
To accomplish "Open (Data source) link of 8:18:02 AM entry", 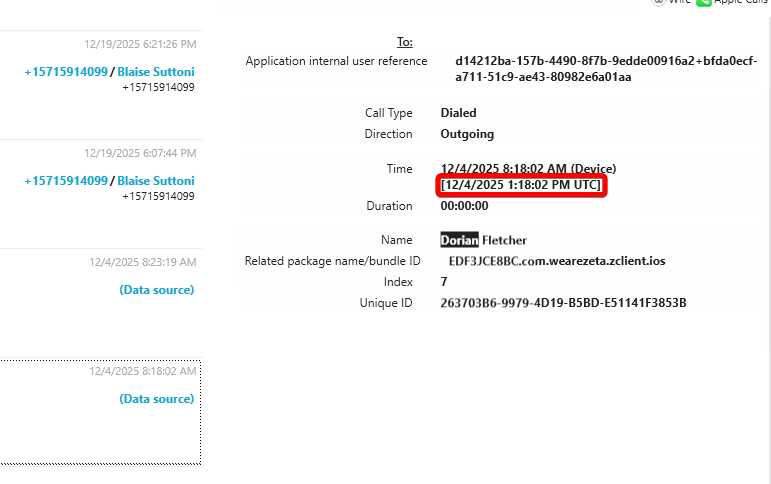I will click(x=157, y=399).
